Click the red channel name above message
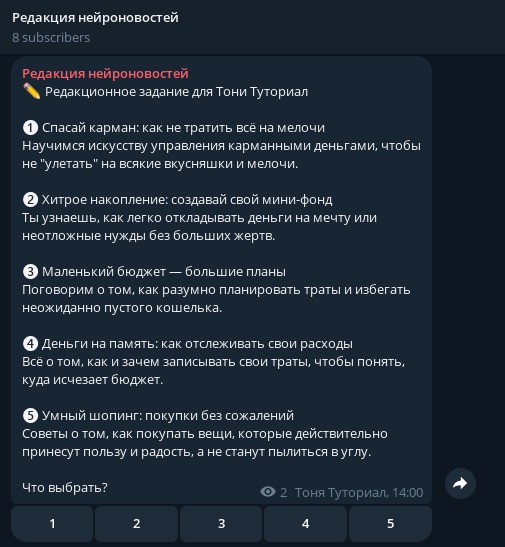Viewport: 505px width, 547px height. [x=105, y=74]
